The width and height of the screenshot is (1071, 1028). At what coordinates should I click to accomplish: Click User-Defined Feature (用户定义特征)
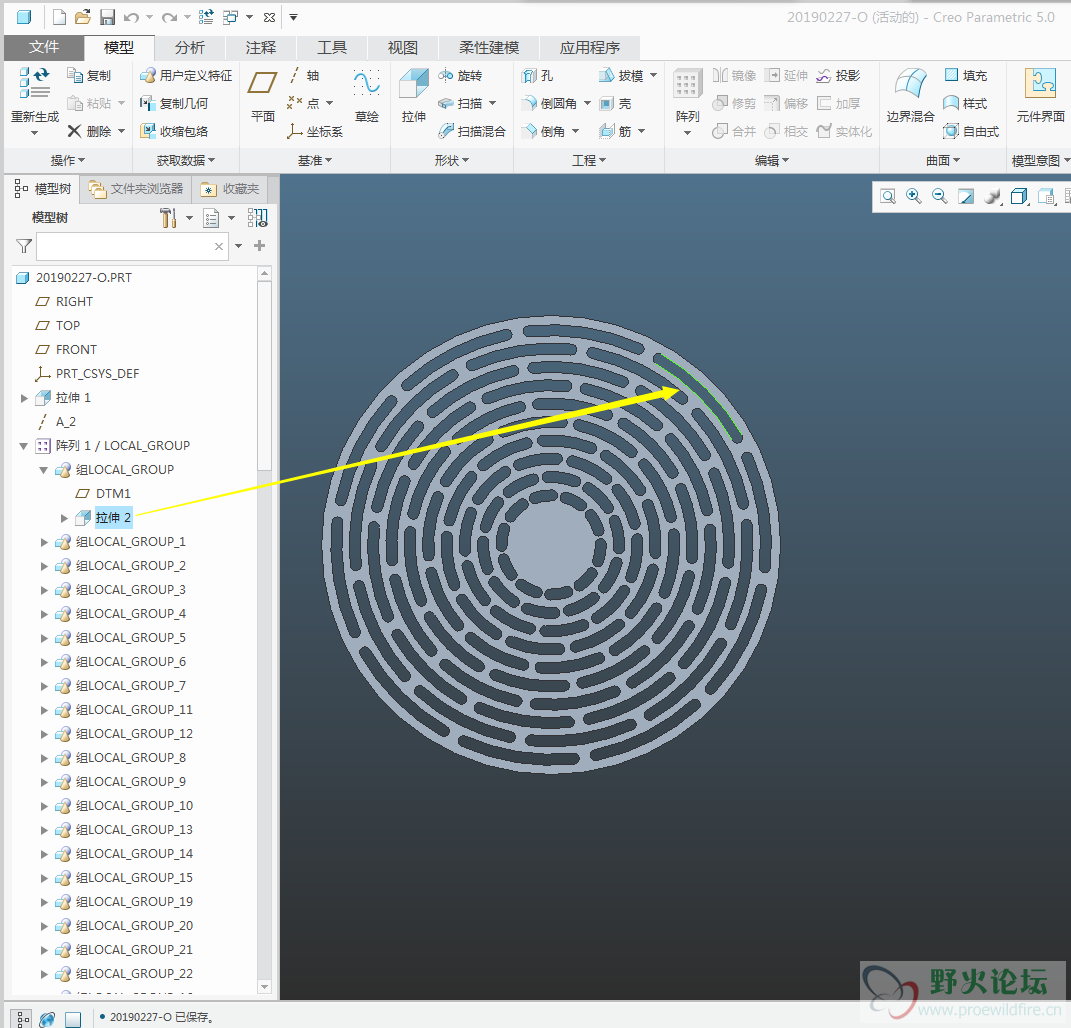pos(186,76)
